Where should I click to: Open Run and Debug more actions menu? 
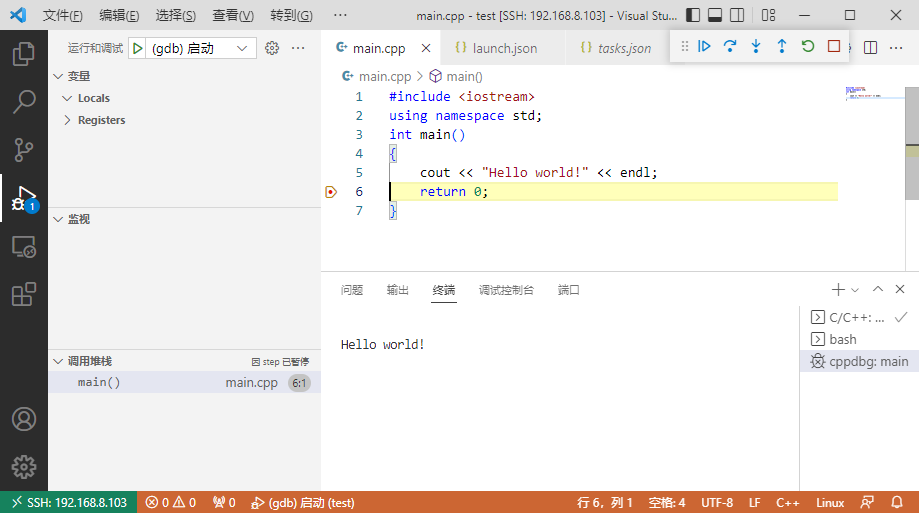298,48
